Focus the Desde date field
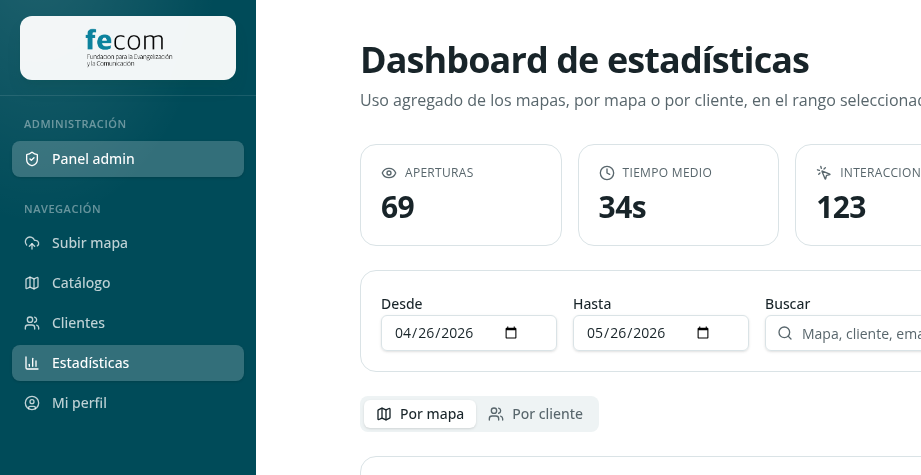 469,333
